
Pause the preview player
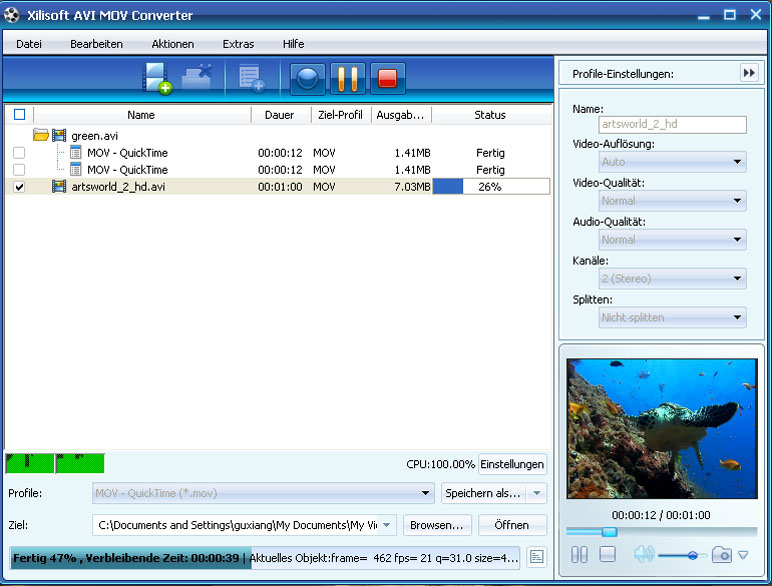pos(579,554)
